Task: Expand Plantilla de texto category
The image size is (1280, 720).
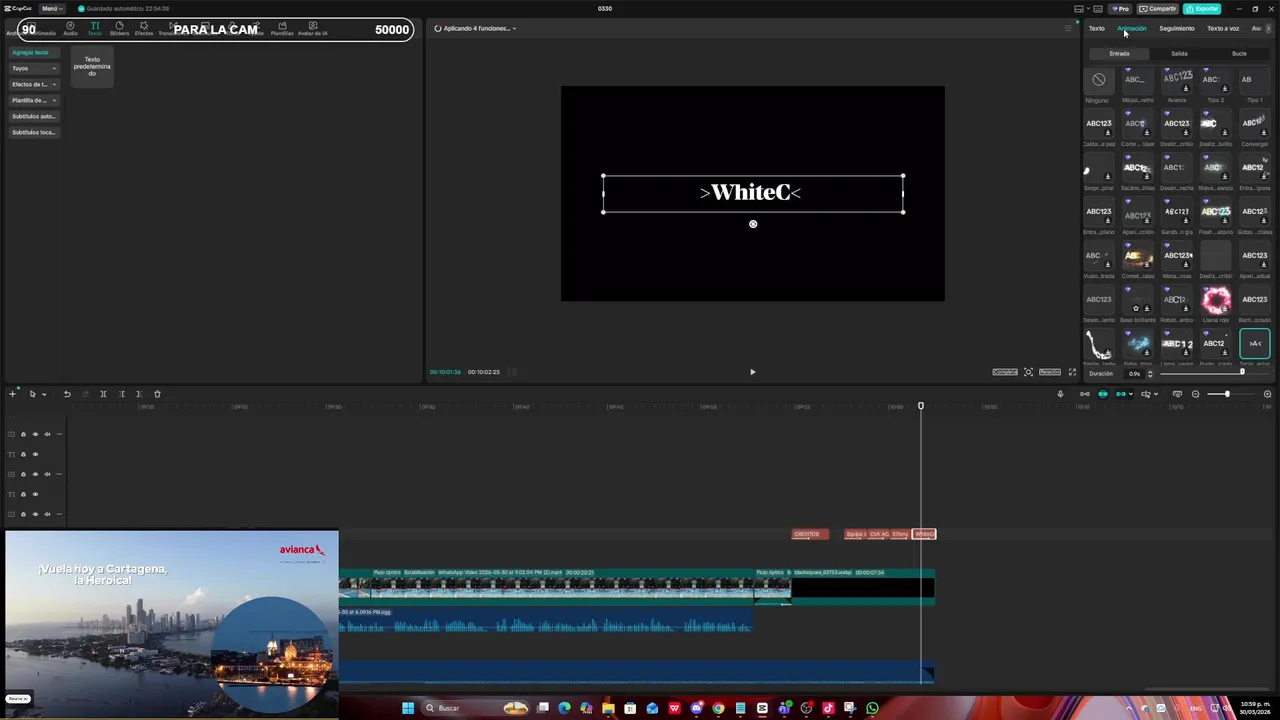Action: pyautogui.click(x=34, y=100)
